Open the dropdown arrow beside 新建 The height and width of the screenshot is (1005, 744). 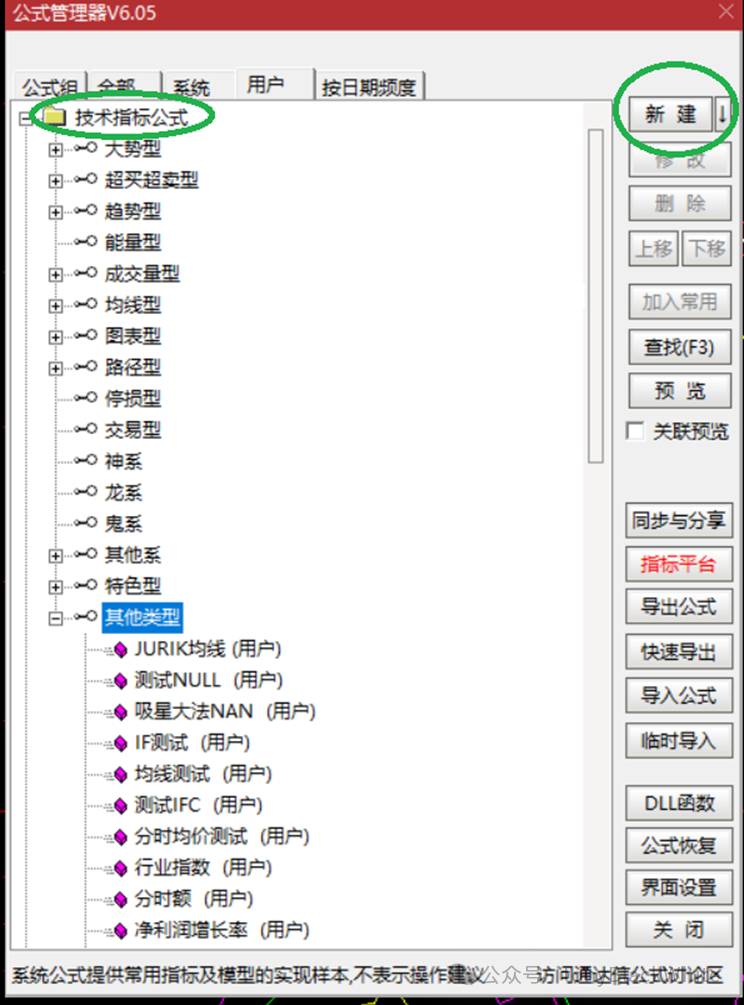722,115
